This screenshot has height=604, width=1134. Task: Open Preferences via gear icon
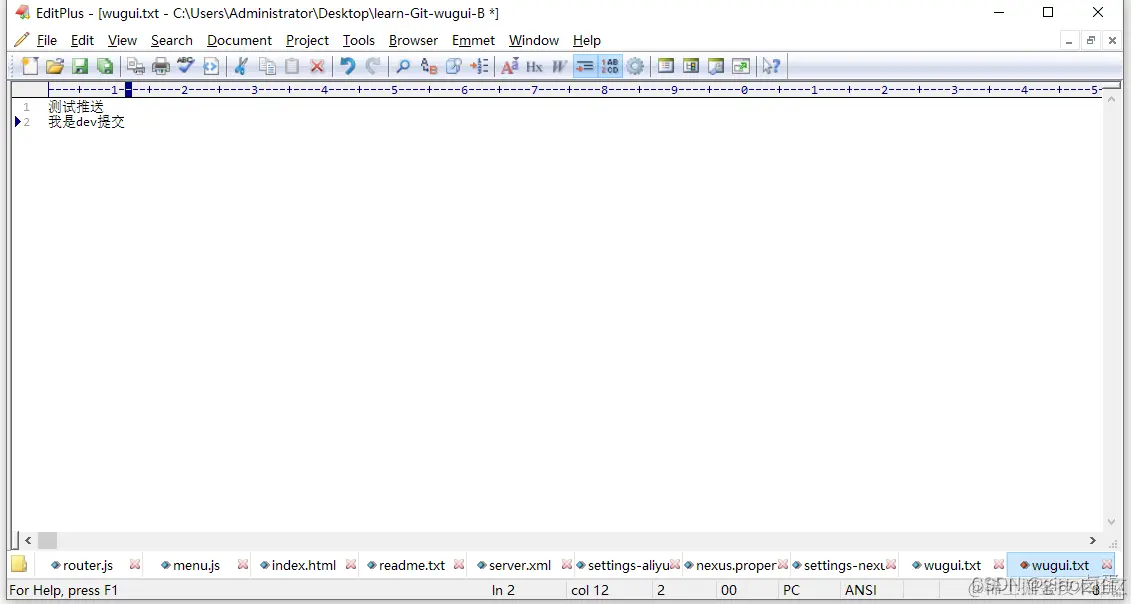click(635, 67)
